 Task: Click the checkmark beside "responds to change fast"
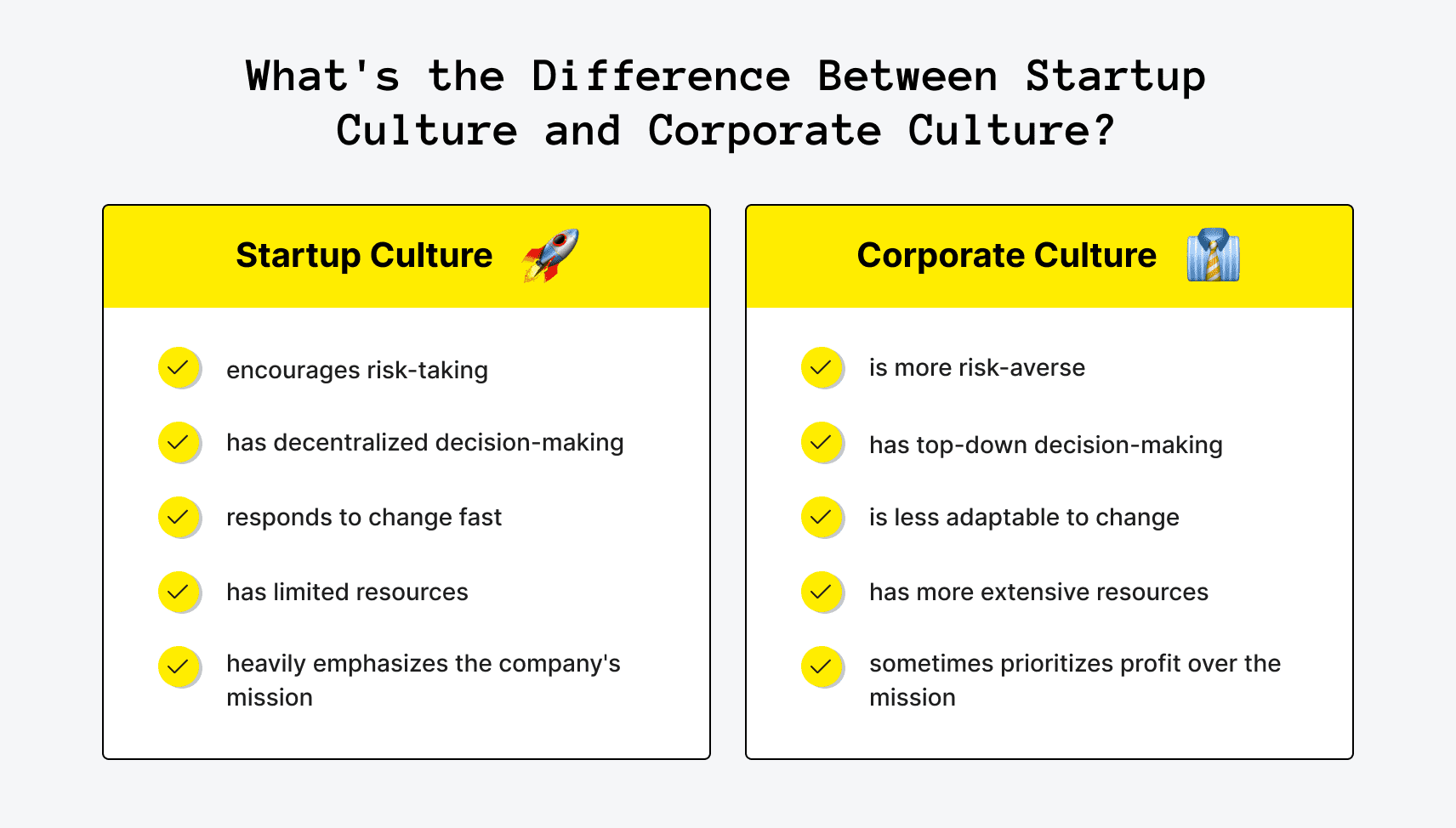(179, 517)
